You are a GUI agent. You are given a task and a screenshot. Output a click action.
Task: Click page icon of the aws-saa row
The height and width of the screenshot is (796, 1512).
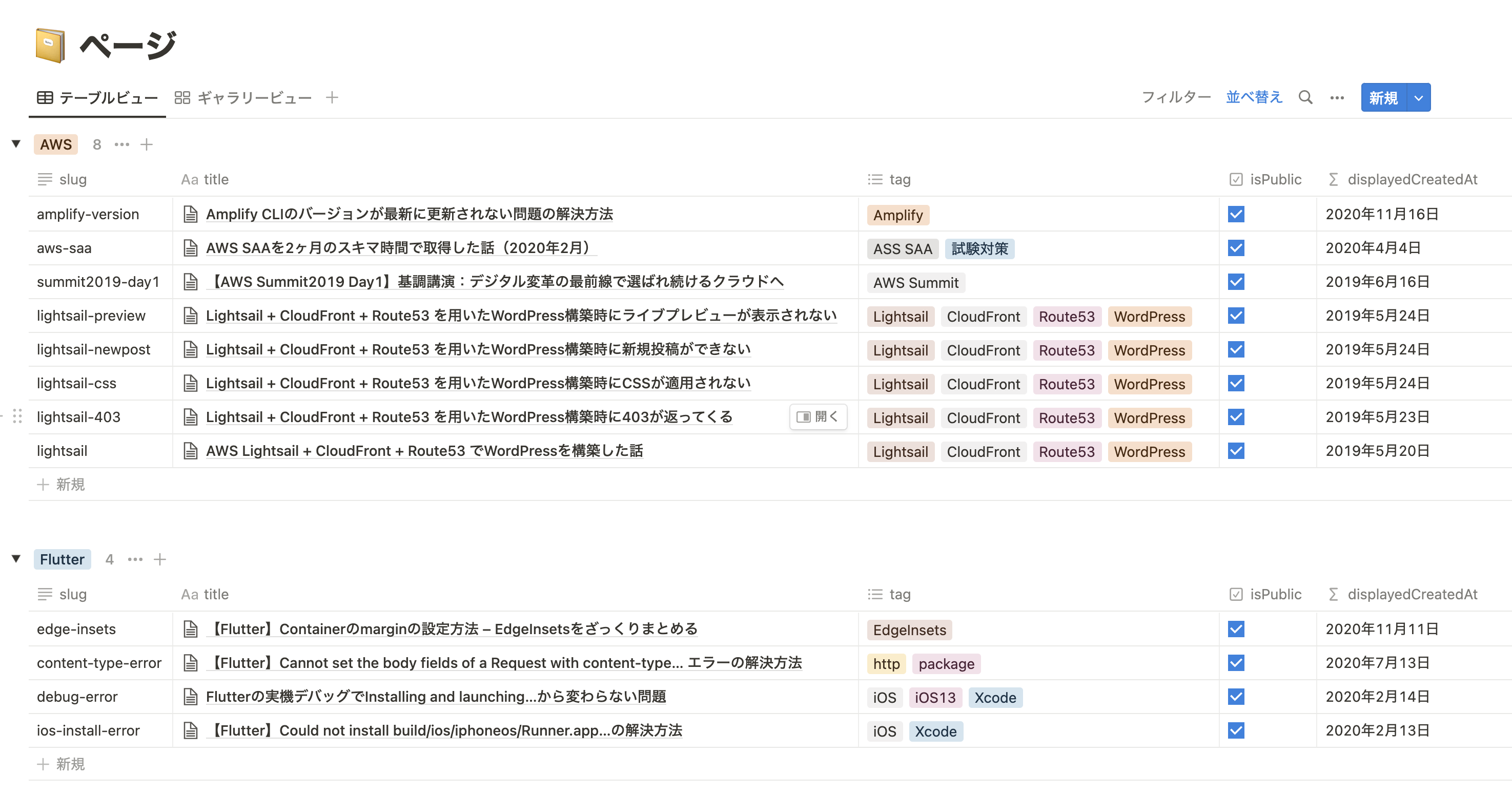click(x=190, y=248)
